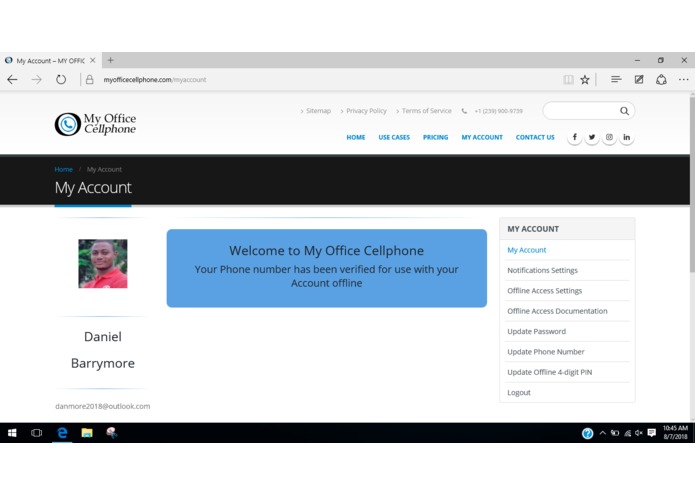Screen dimensions: 695x494
Task: Click the My Office Cellphone logo
Action: (95, 124)
